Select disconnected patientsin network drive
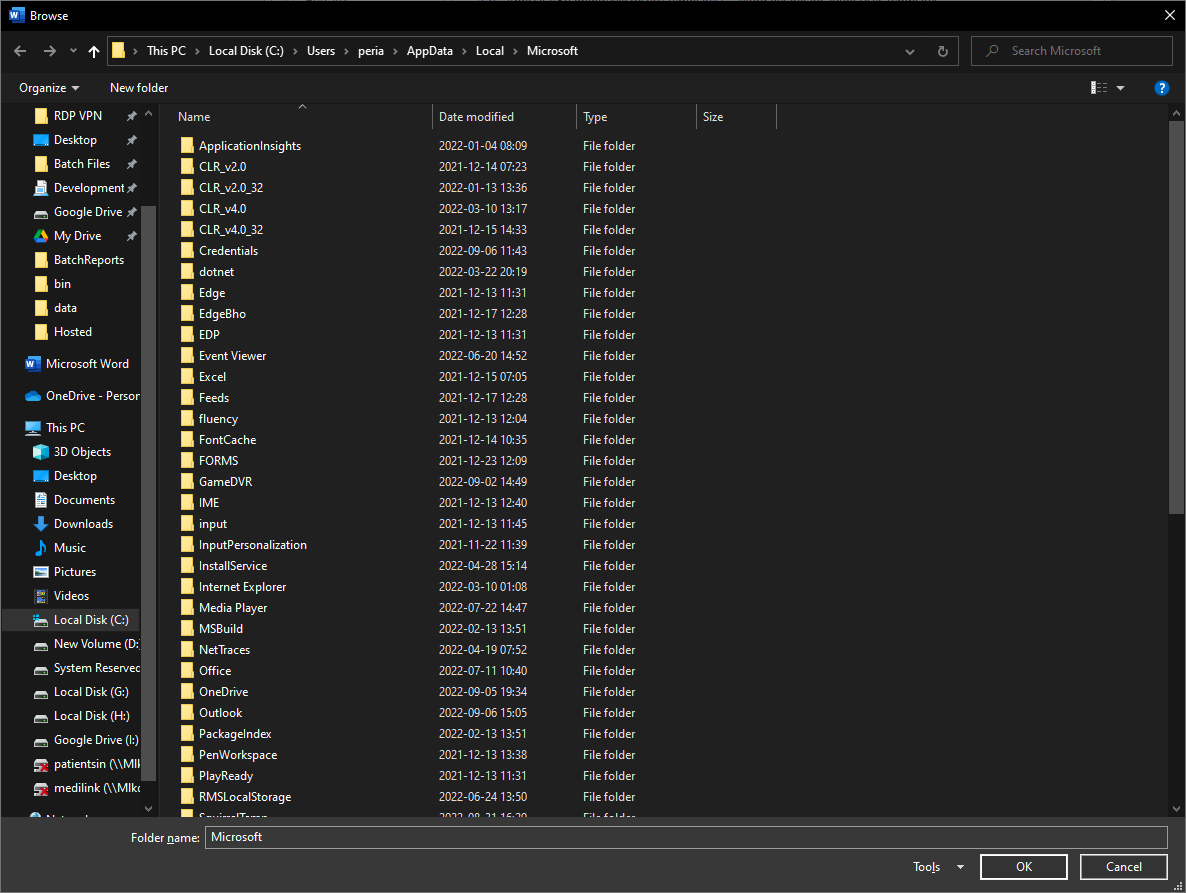The image size is (1186, 893). (x=96, y=764)
